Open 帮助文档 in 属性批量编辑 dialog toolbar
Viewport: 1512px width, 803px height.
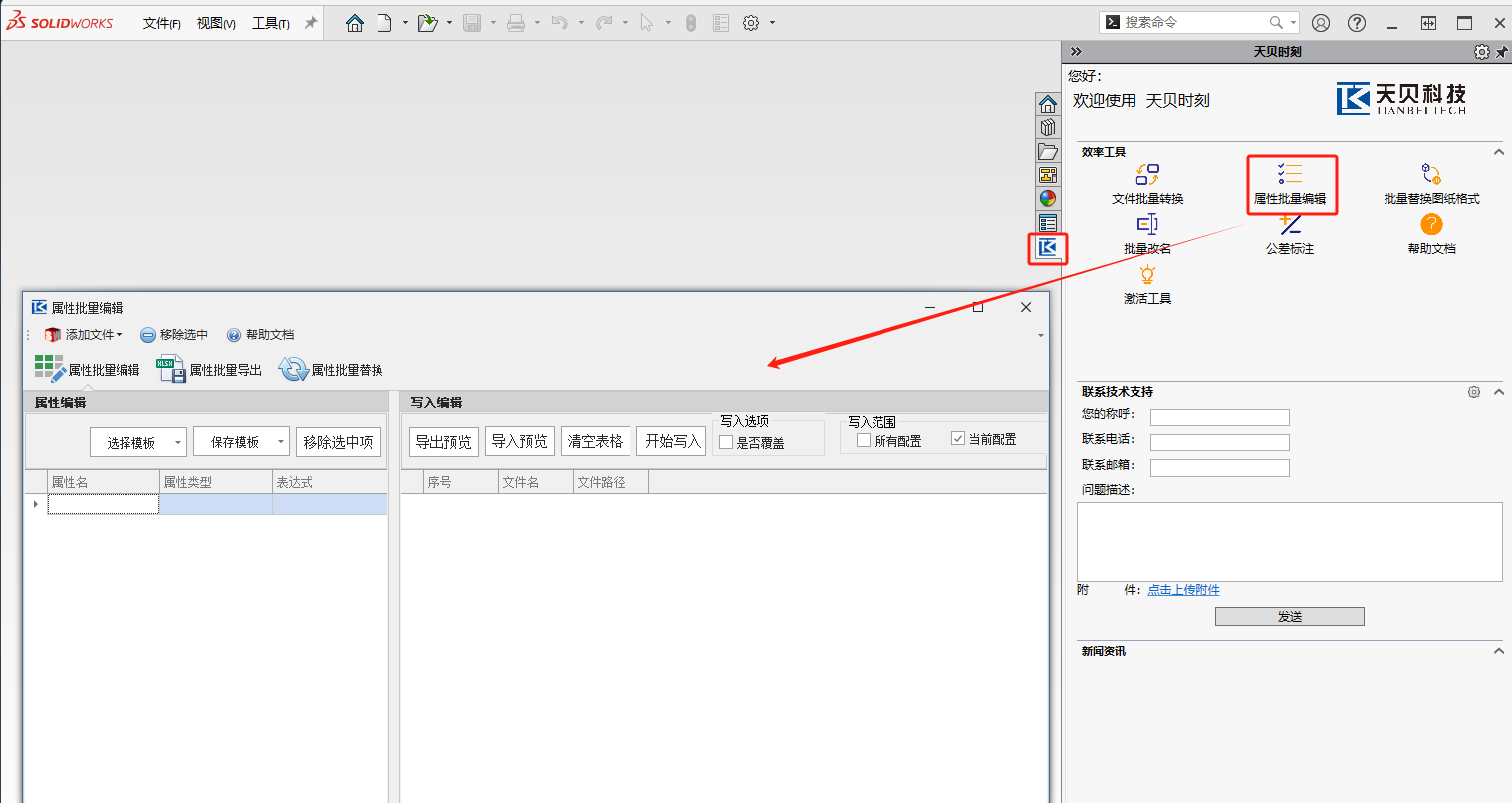[260, 335]
